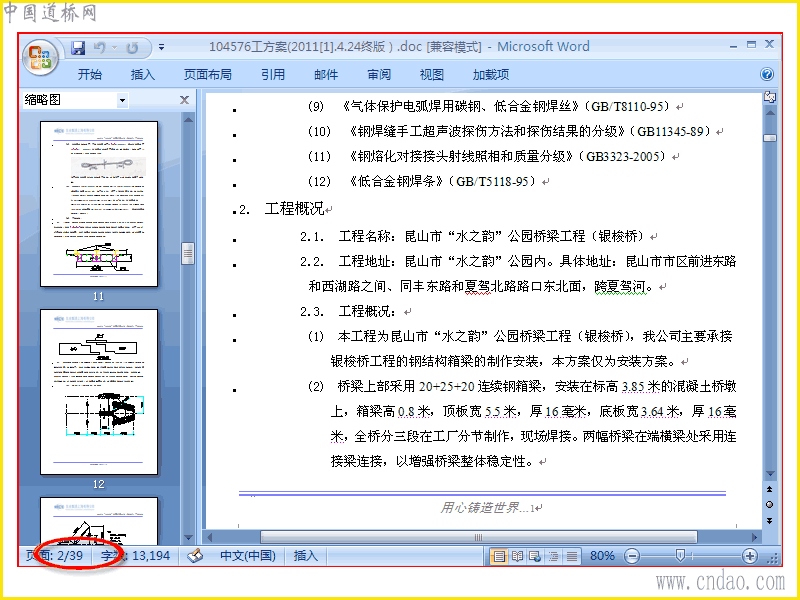Screen dimensions: 800x600
Task: Zoom out with the minus button
Action: click(x=632, y=556)
